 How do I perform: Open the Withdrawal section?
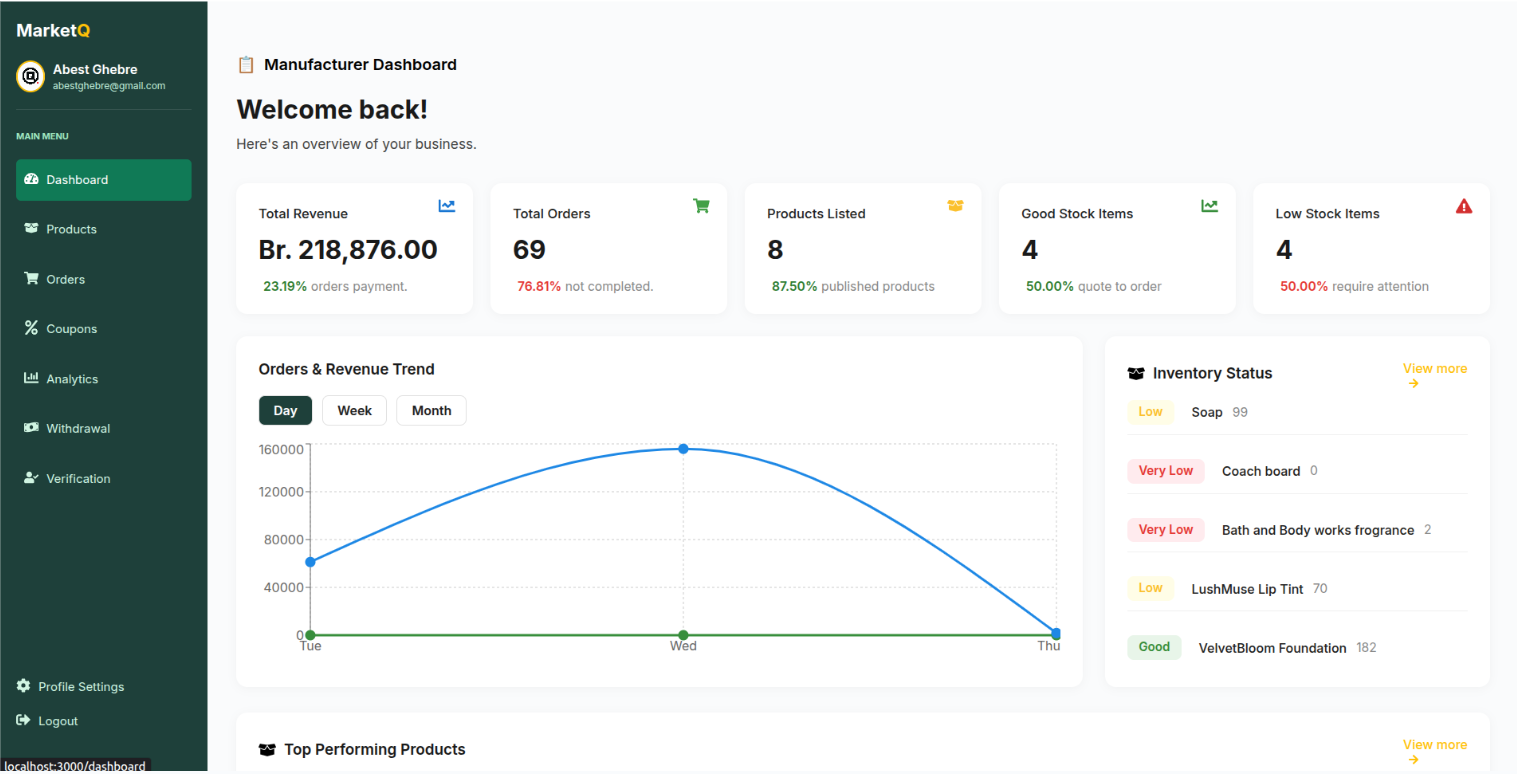point(78,428)
